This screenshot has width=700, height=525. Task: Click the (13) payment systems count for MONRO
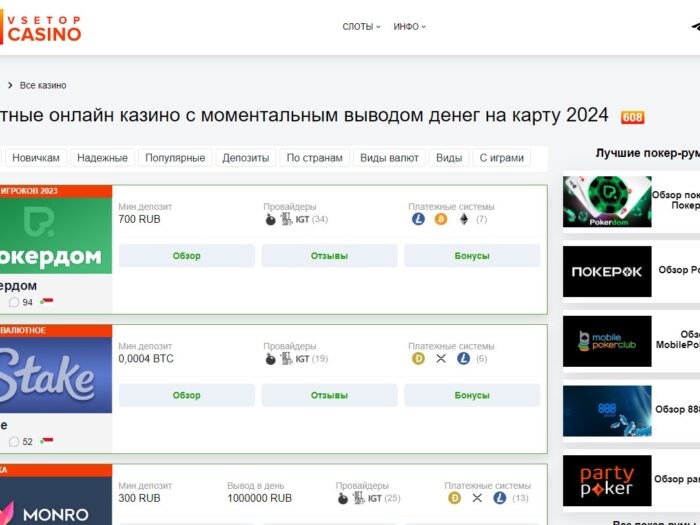click(x=520, y=498)
